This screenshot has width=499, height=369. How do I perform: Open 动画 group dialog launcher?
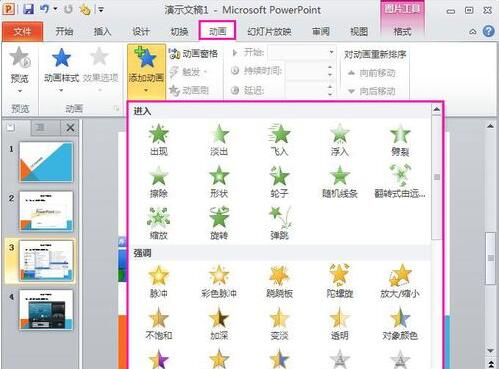[116, 109]
